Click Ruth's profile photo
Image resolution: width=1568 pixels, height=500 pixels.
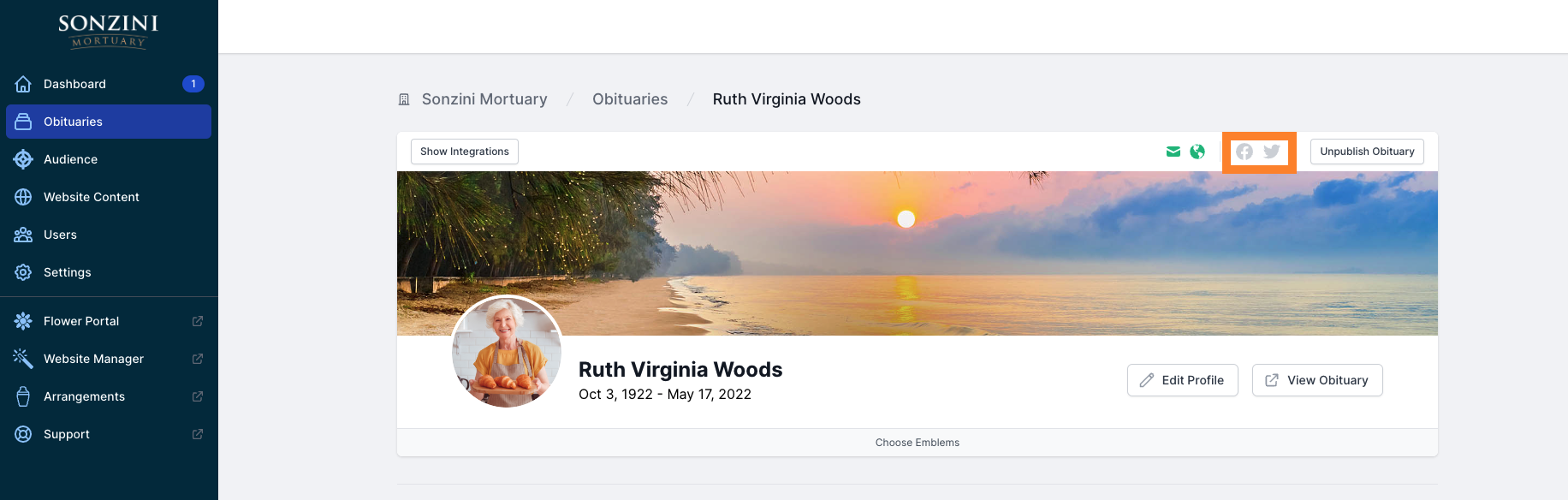(x=506, y=352)
